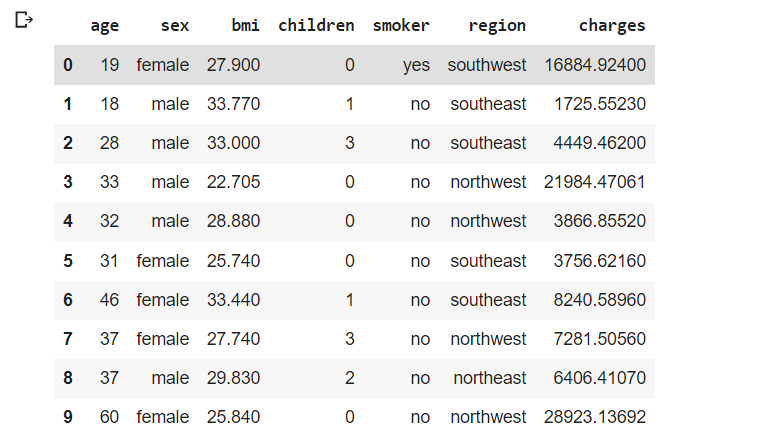Click the southwest region cell

(x=487, y=65)
